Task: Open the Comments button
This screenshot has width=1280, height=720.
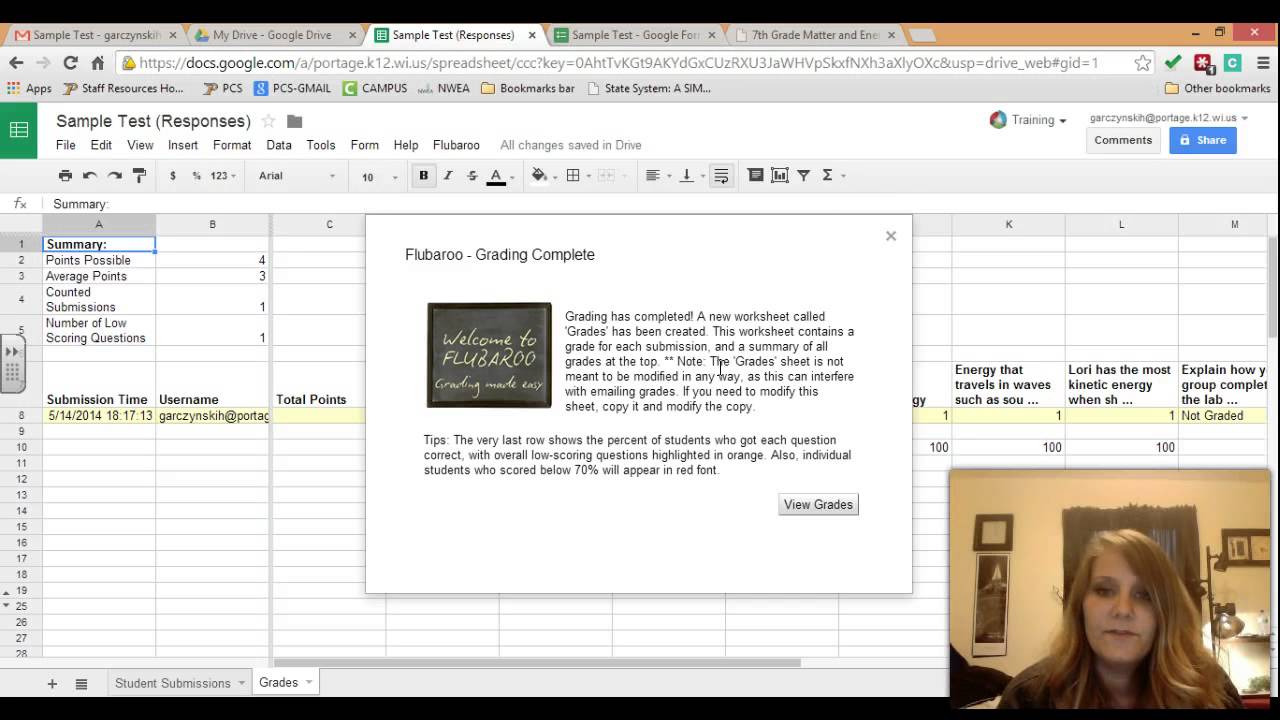Action: pyautogui.click(x=1123, y=140)
